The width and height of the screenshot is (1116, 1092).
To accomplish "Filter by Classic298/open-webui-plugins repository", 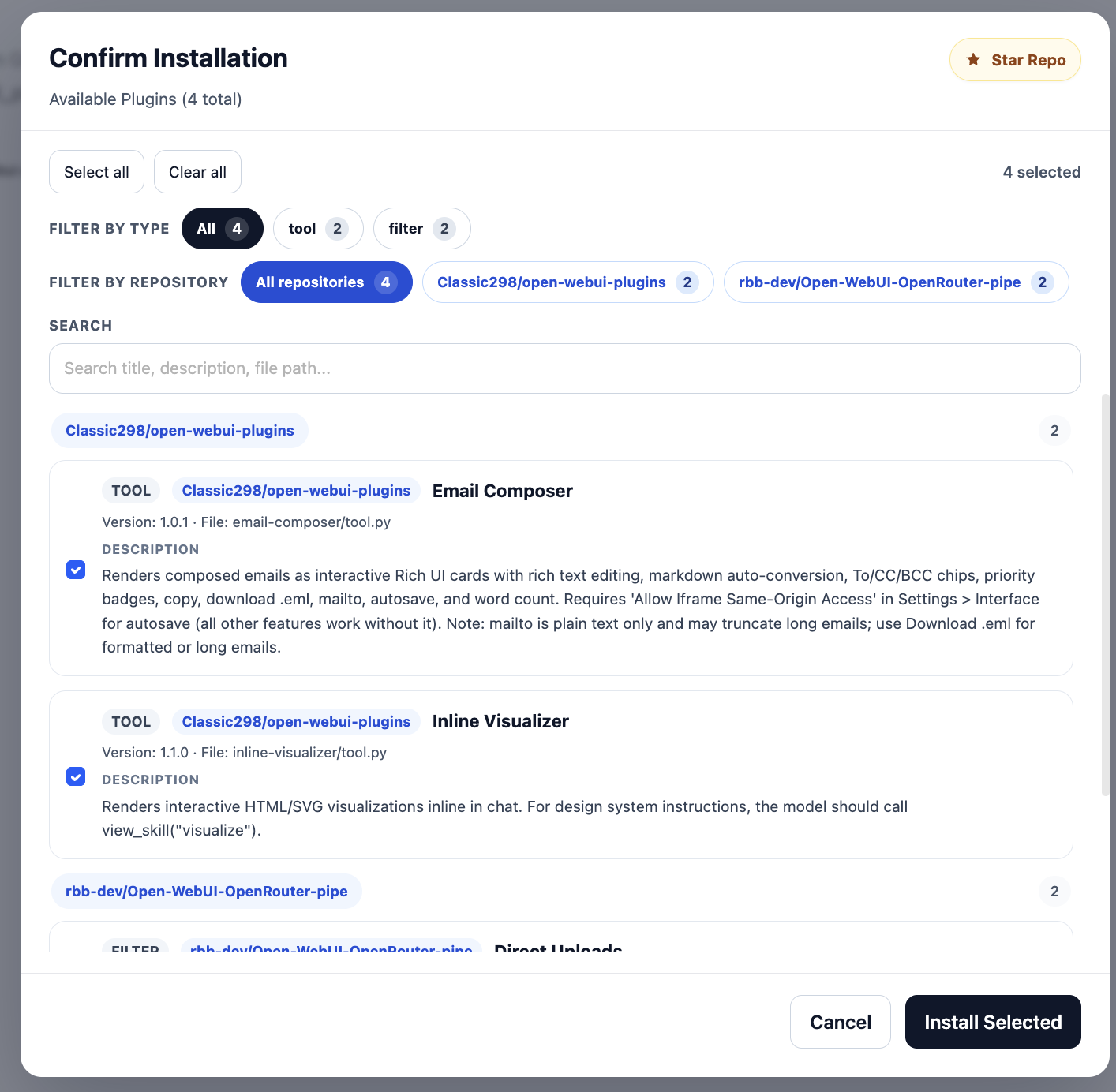I will coord(567,282).
